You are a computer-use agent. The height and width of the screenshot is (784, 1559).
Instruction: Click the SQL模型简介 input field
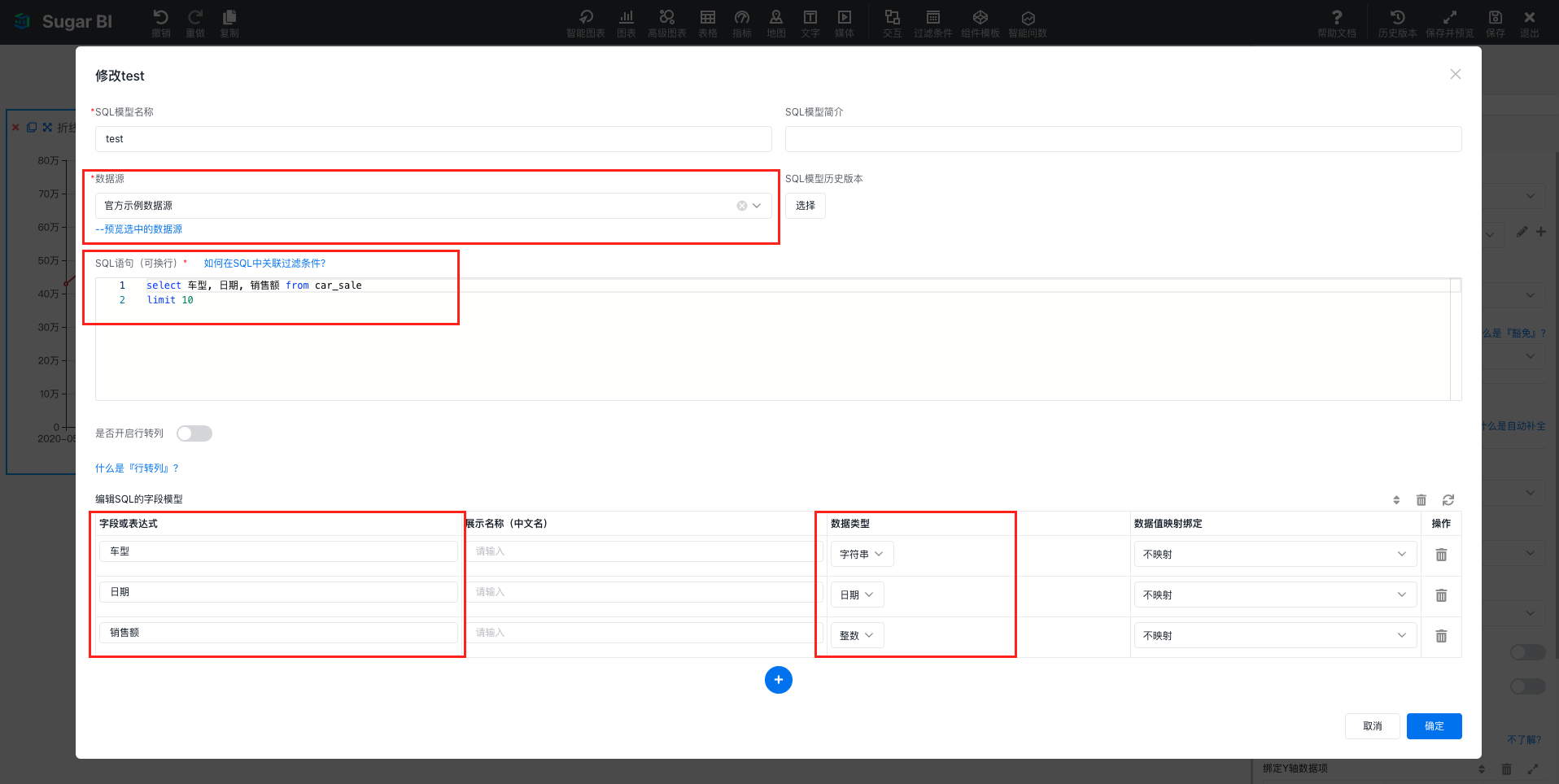pyautogui.click(x=1124, y=139)
